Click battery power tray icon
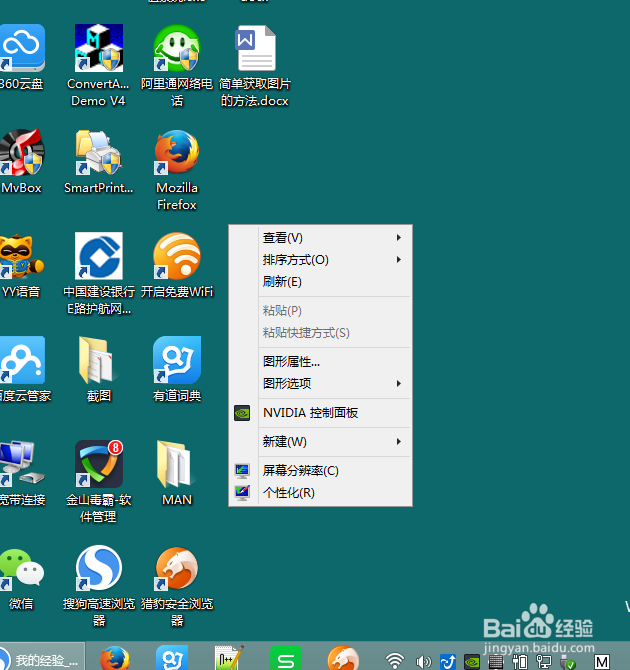The height and width of the screenshot is (670, 630). pos(520,662)
